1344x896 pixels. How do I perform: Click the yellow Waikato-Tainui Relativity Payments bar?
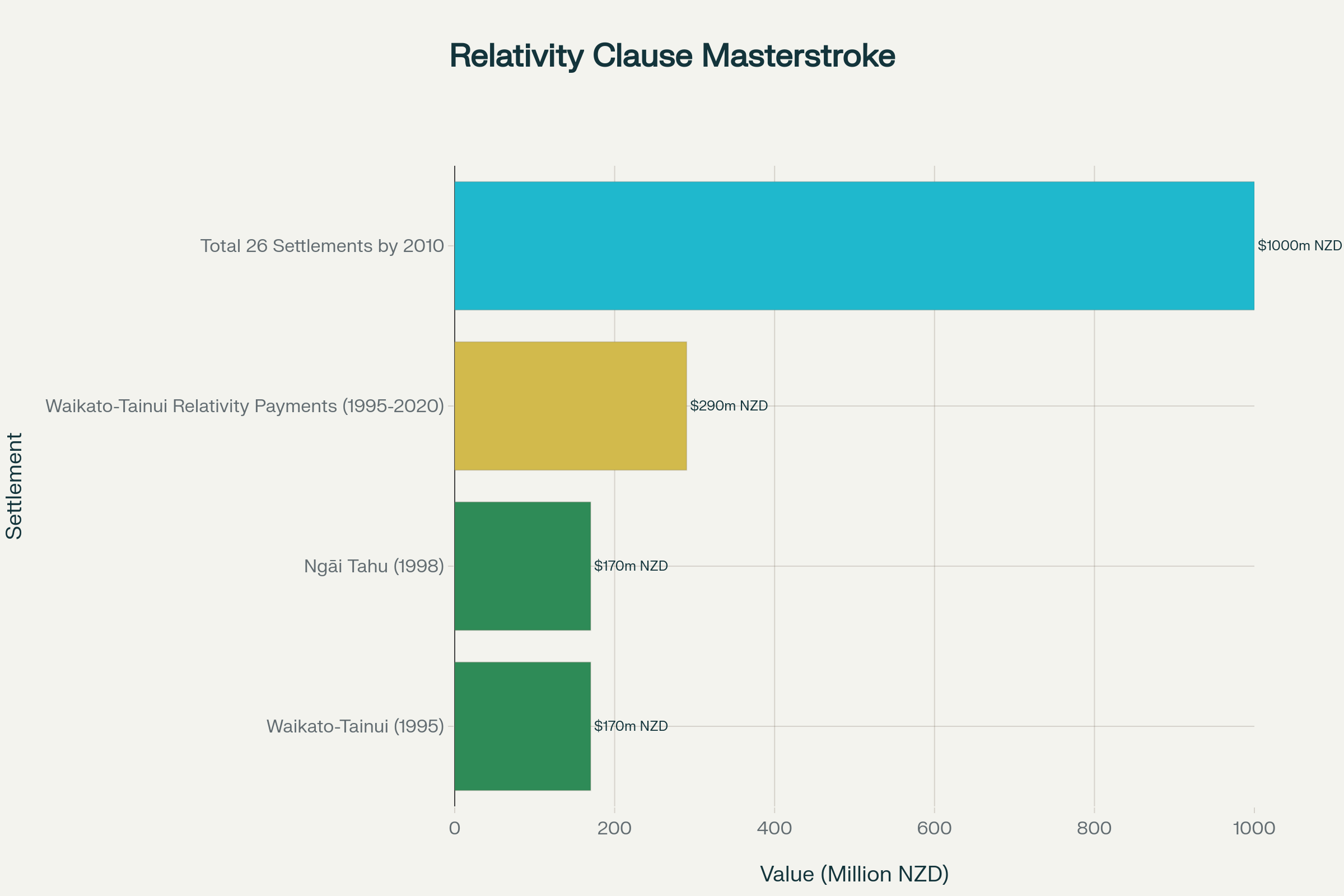pyautogui.click(x=570, y=405)
